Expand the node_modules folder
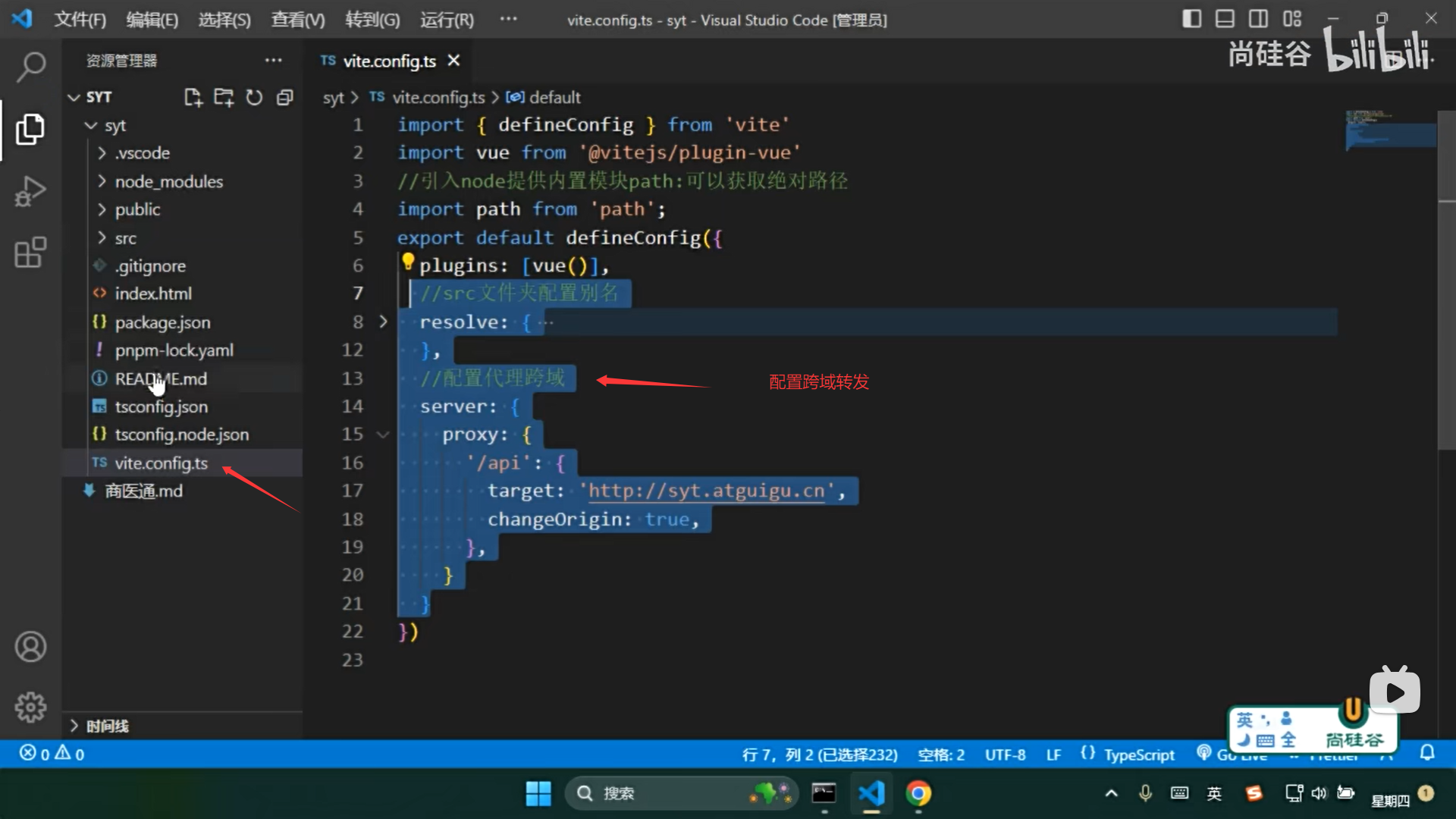 point(168,181)
